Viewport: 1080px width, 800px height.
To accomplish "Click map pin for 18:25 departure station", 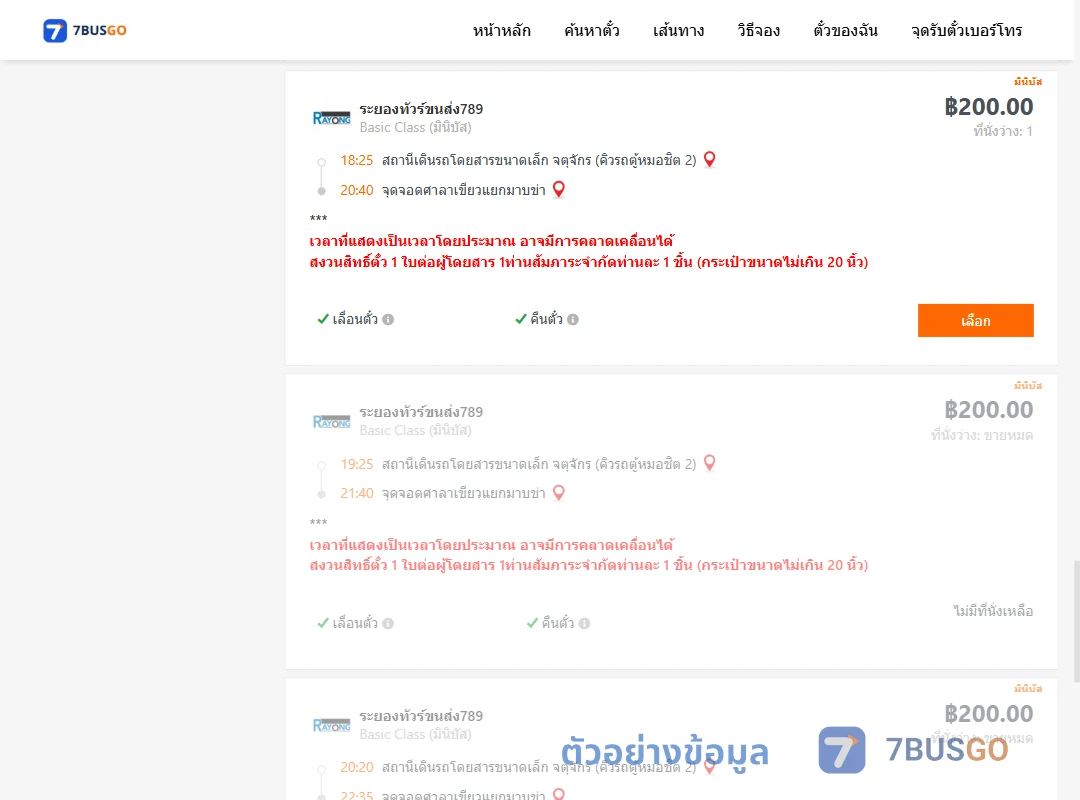I will click(709, 160).
